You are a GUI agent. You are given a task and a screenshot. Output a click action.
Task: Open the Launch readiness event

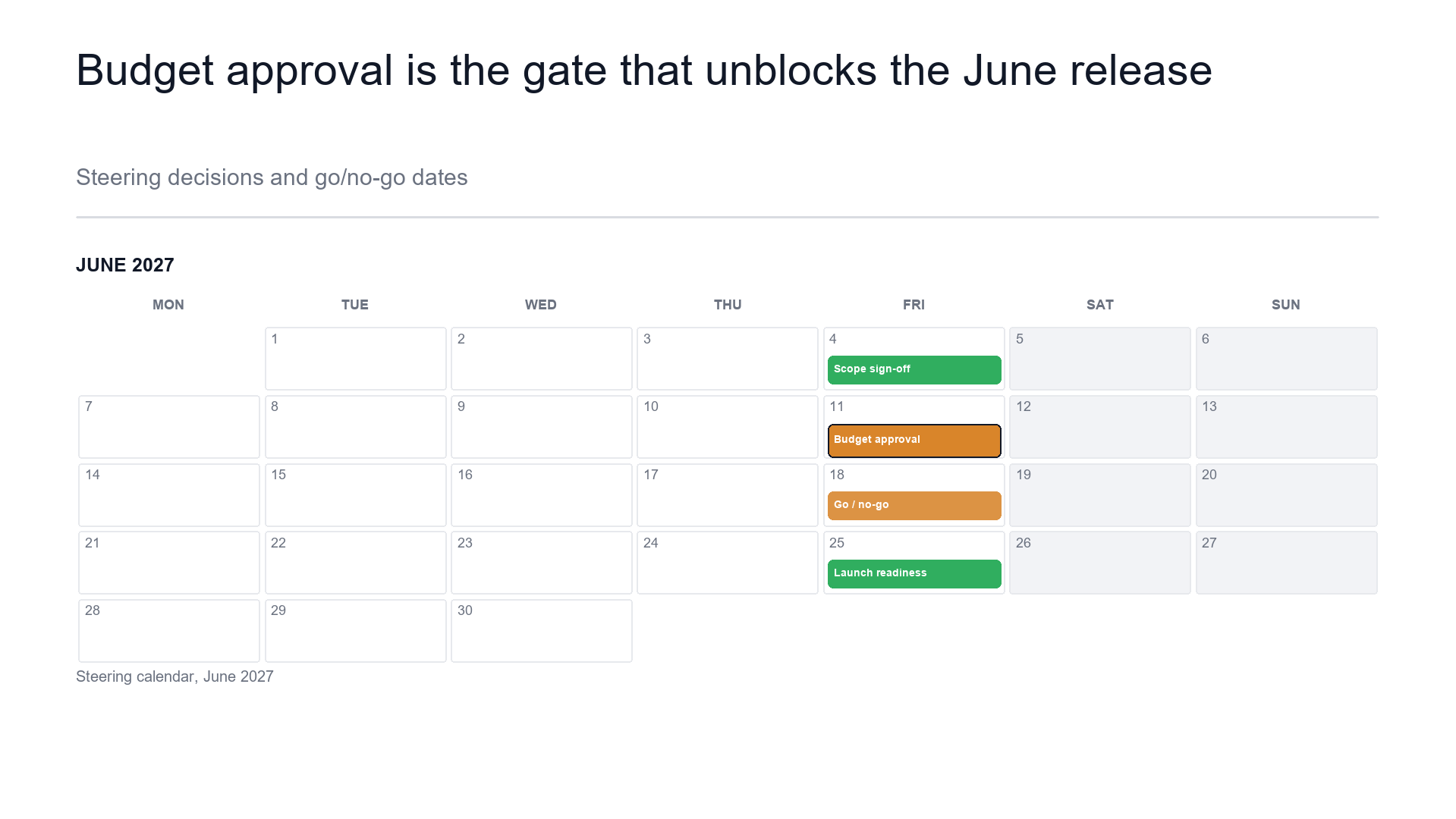pyautogui.click(x=914, y=573)
